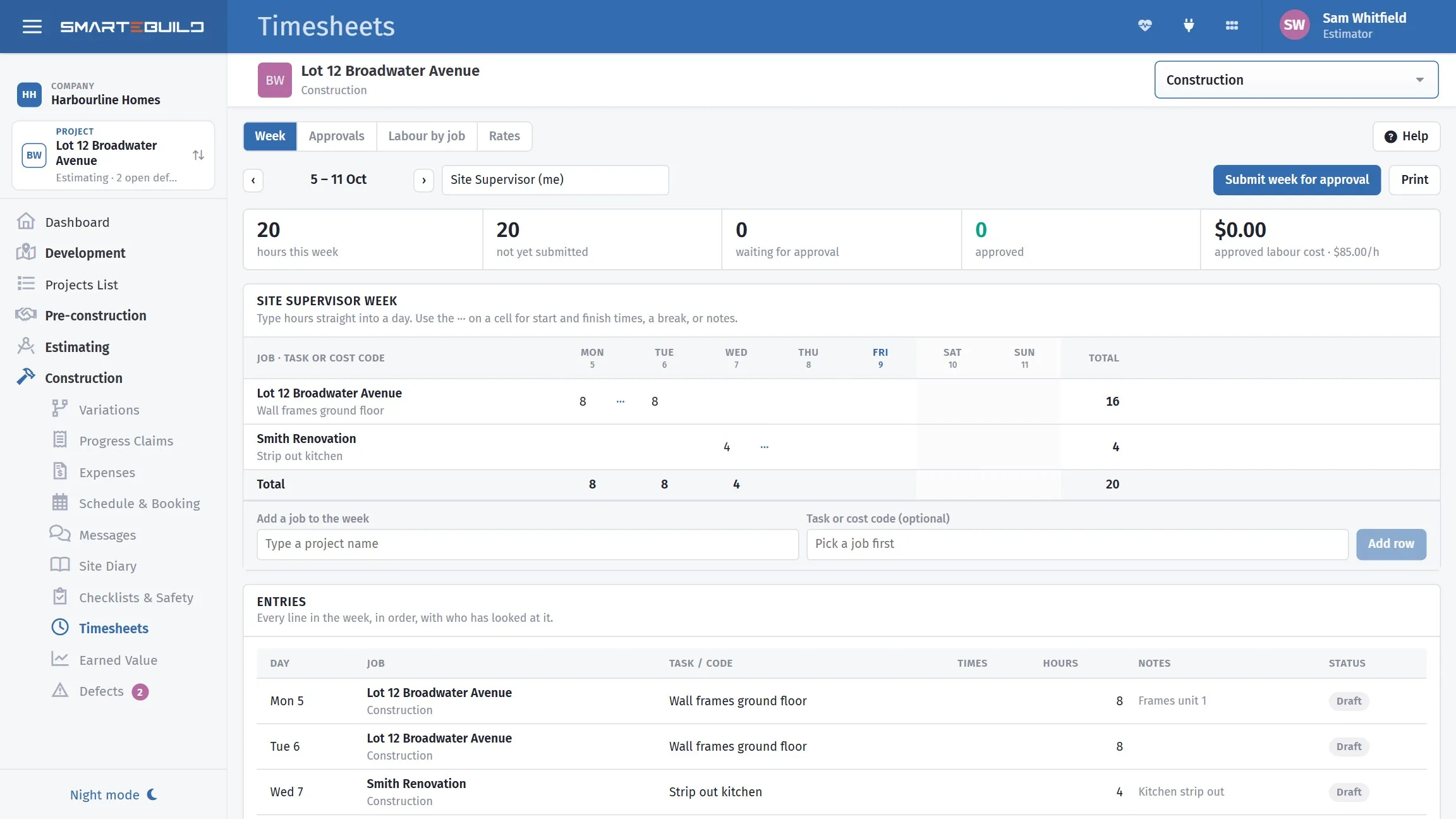Open Progress Claims
The width and height of the screenshot is (1456, 819).
tap(126, 440)
